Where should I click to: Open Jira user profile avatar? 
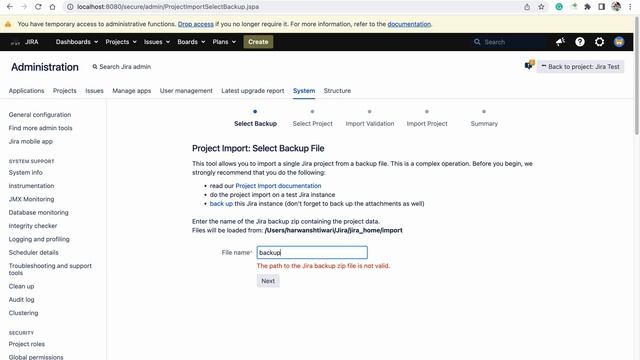point(619,42)
